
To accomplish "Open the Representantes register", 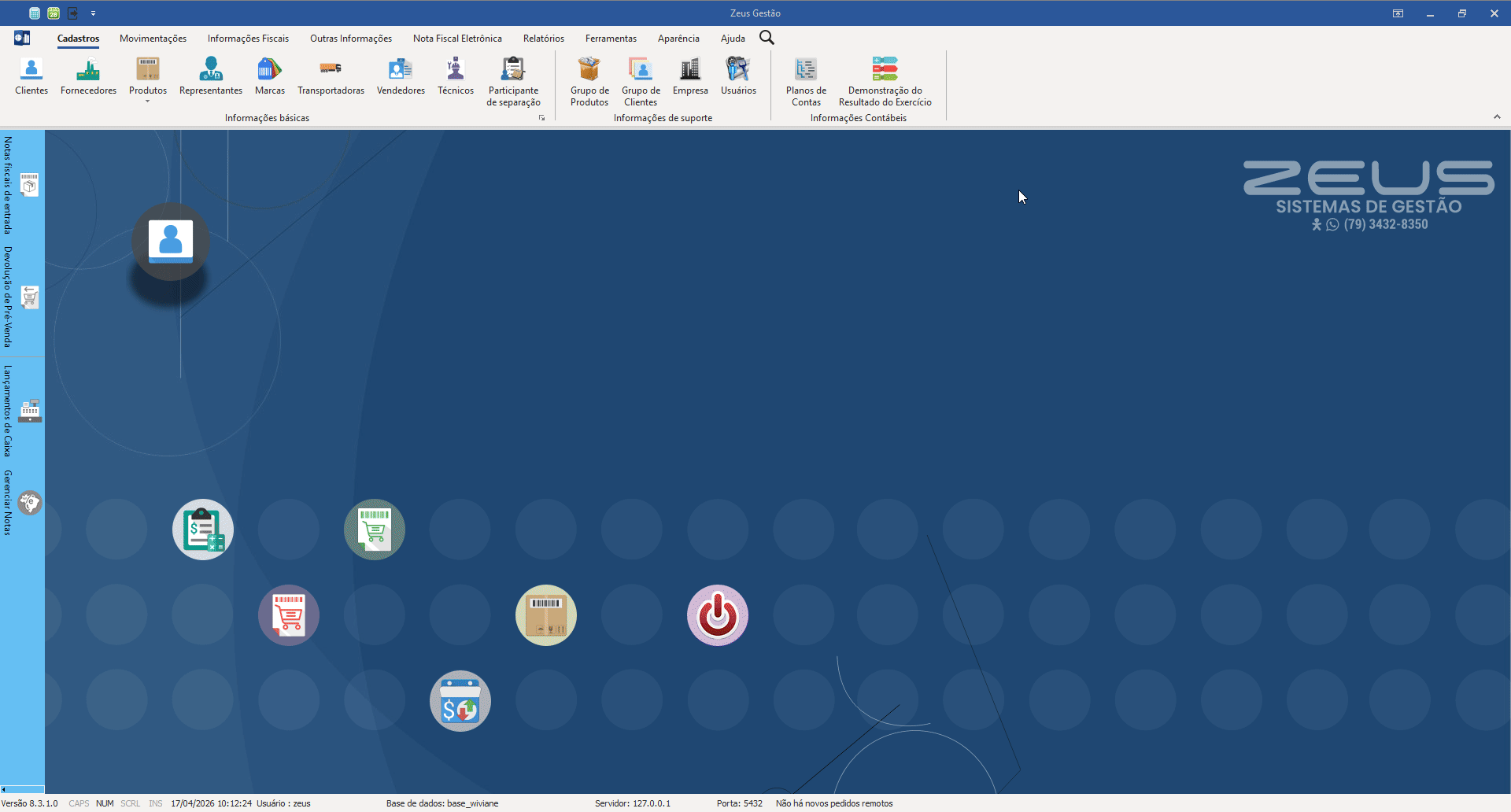I will click(x=211, y=77).
